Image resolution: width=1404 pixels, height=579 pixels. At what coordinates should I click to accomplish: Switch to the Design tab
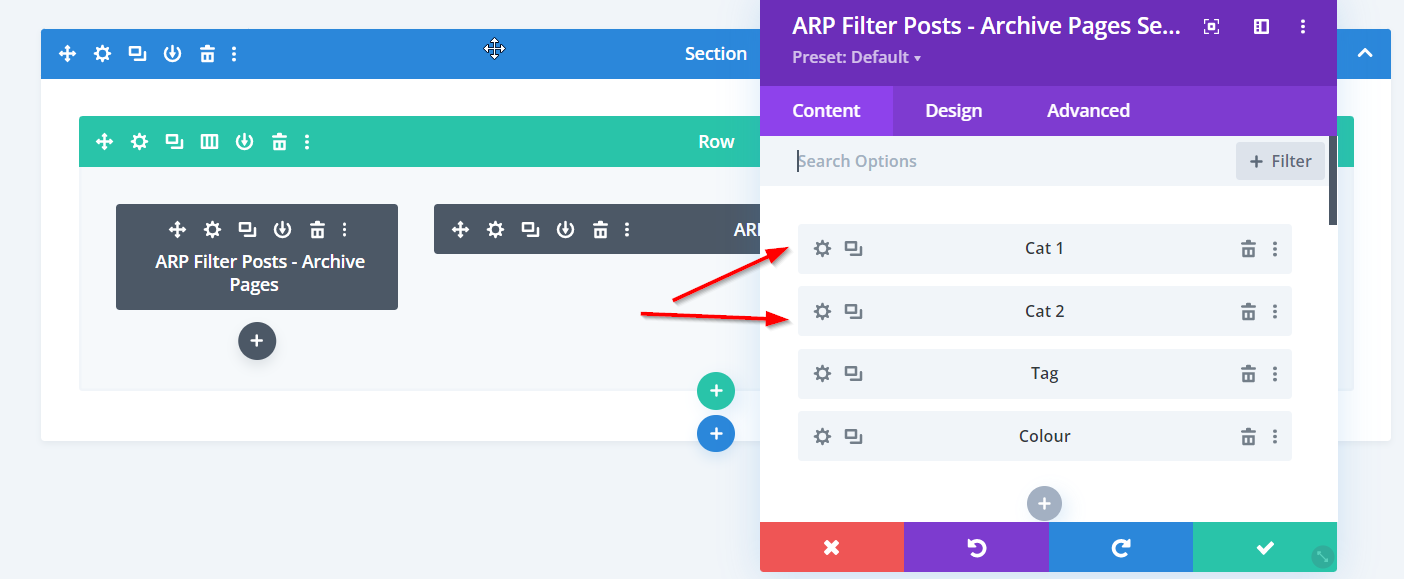[953, 111]
